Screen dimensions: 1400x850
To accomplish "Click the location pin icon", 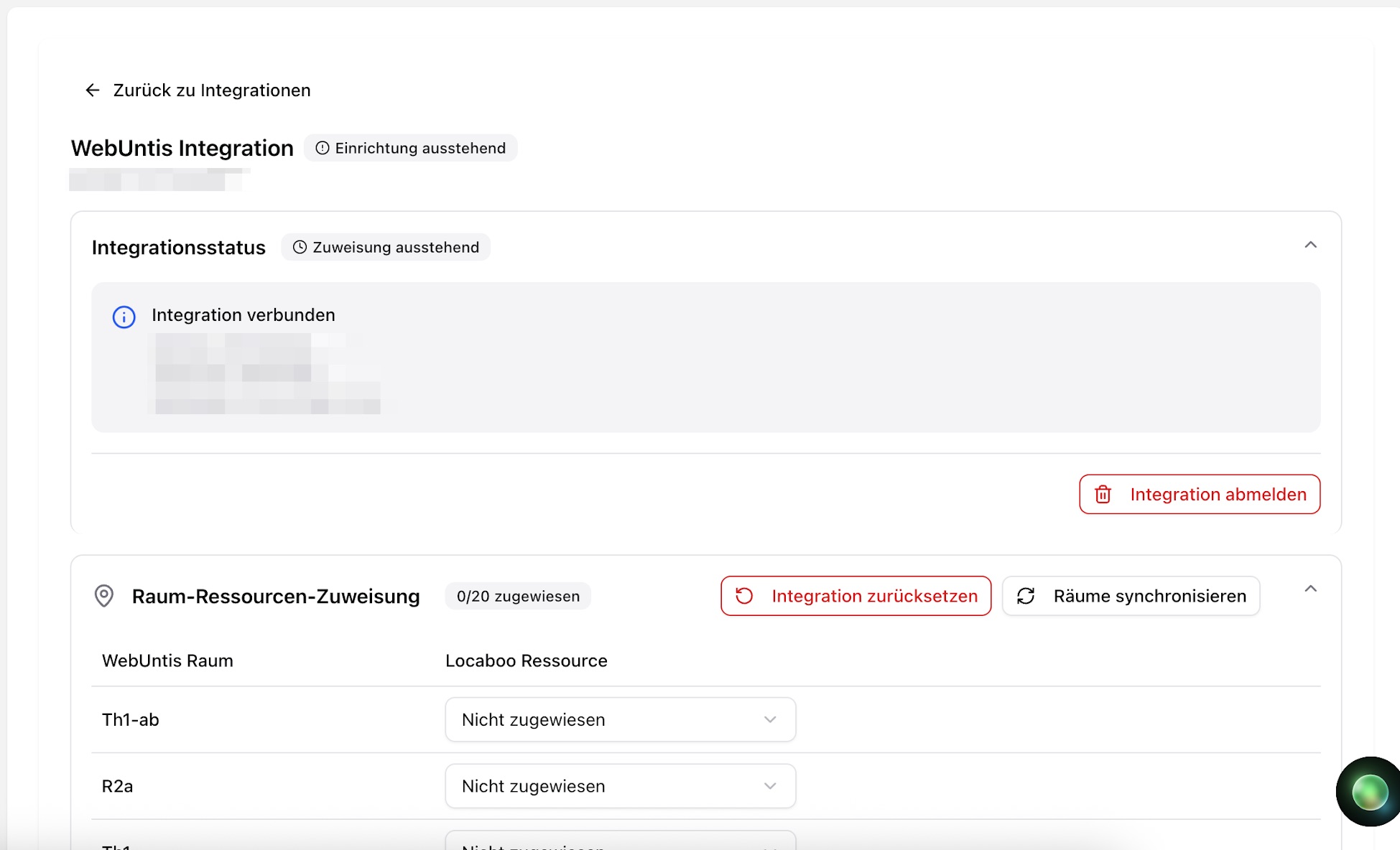I will tap(104, 596).
